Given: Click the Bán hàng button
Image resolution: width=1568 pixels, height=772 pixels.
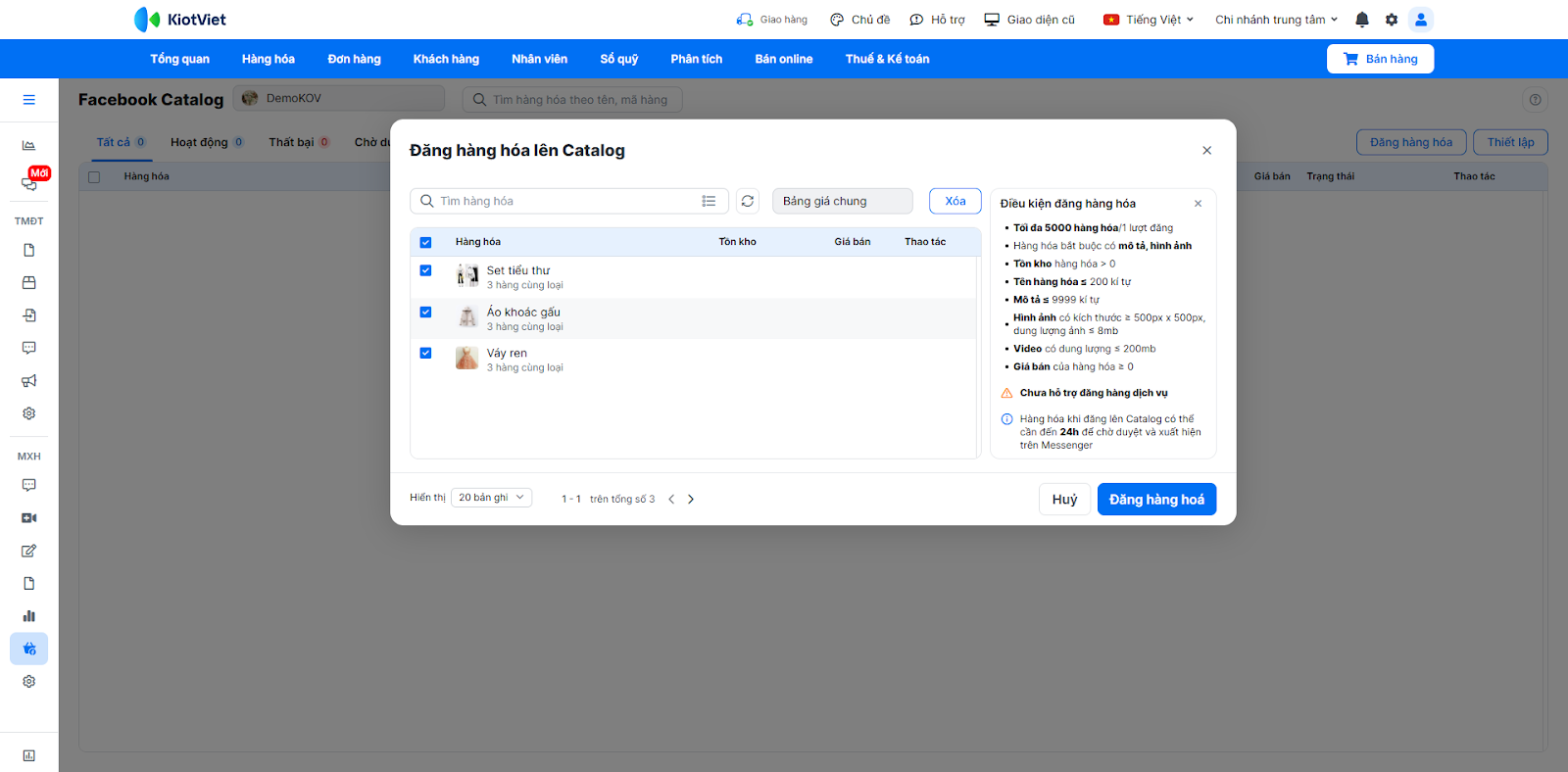Looking at the screenshot, I should pyautogui.click(x=1380, y=59).
